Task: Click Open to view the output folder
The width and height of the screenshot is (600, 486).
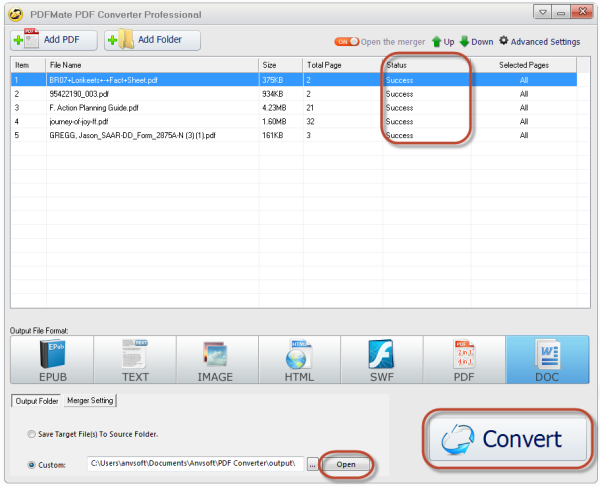Action: coord(346,464)
